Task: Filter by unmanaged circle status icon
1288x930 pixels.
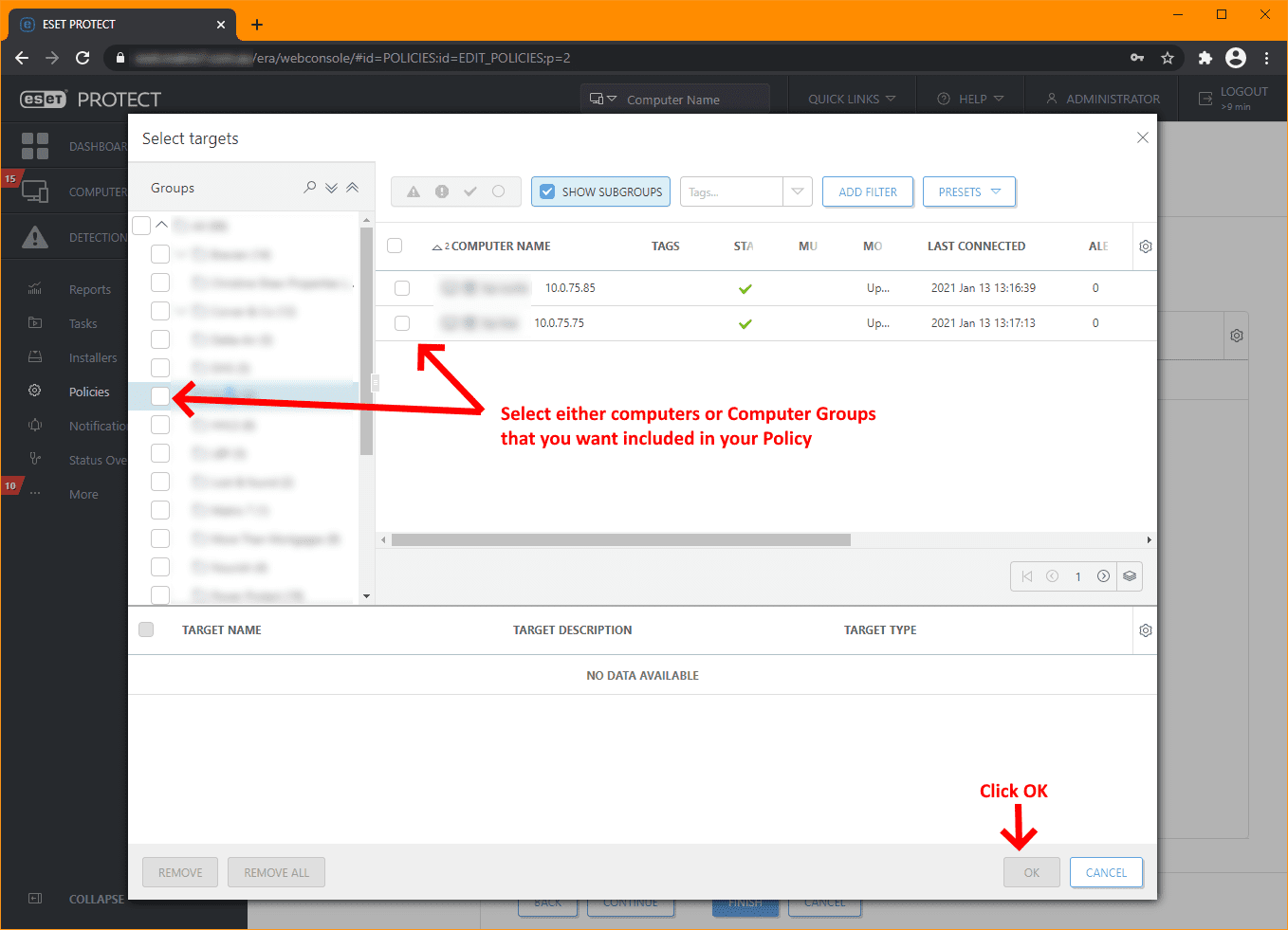Action: coord(499,191)
